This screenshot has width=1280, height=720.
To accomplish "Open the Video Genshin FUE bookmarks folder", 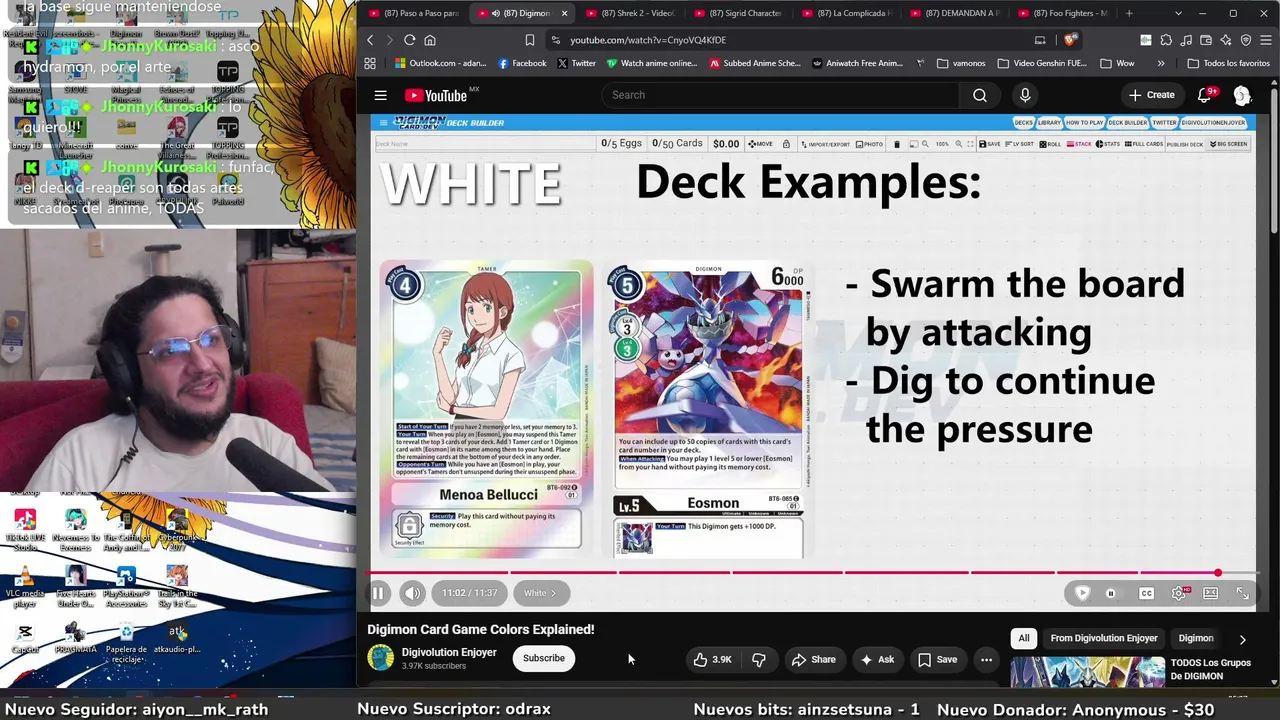I will 1042,63.
